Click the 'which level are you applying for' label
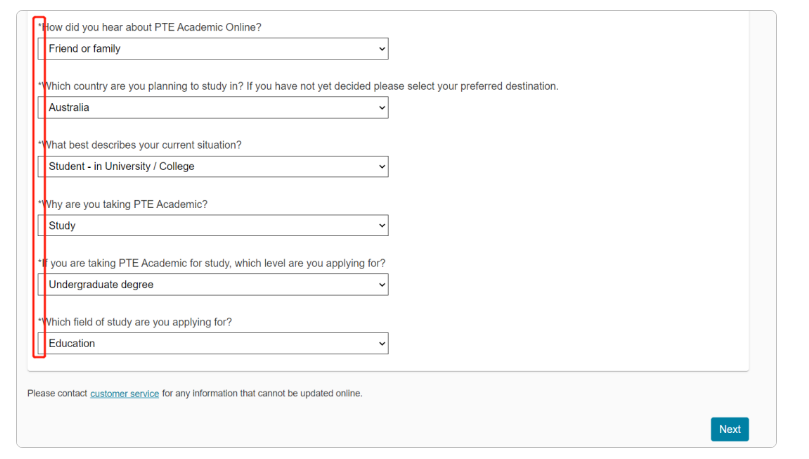The image size is (809, 459). pos(212,263)
